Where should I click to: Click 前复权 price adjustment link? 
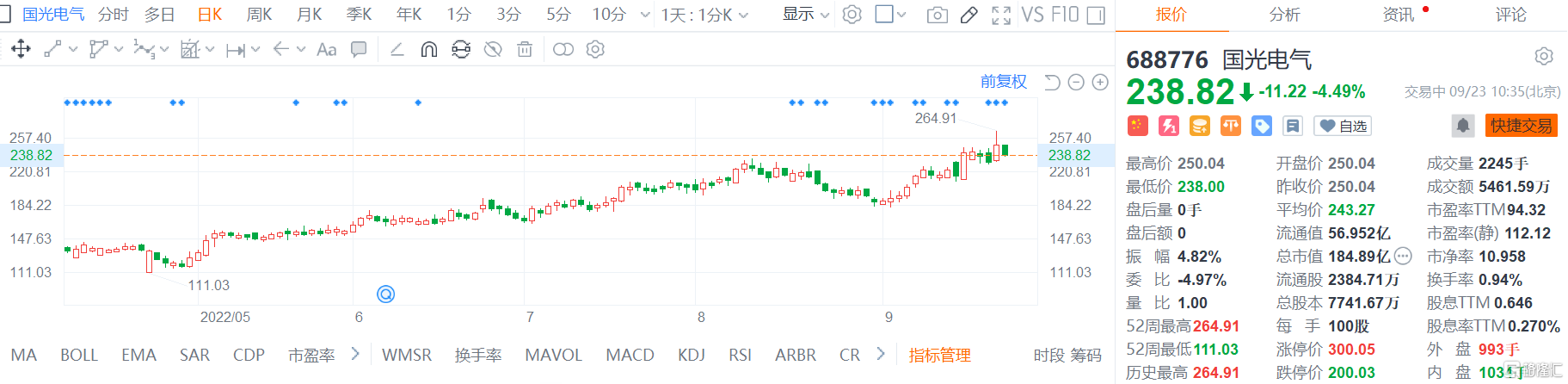(x=1004, y=82)
